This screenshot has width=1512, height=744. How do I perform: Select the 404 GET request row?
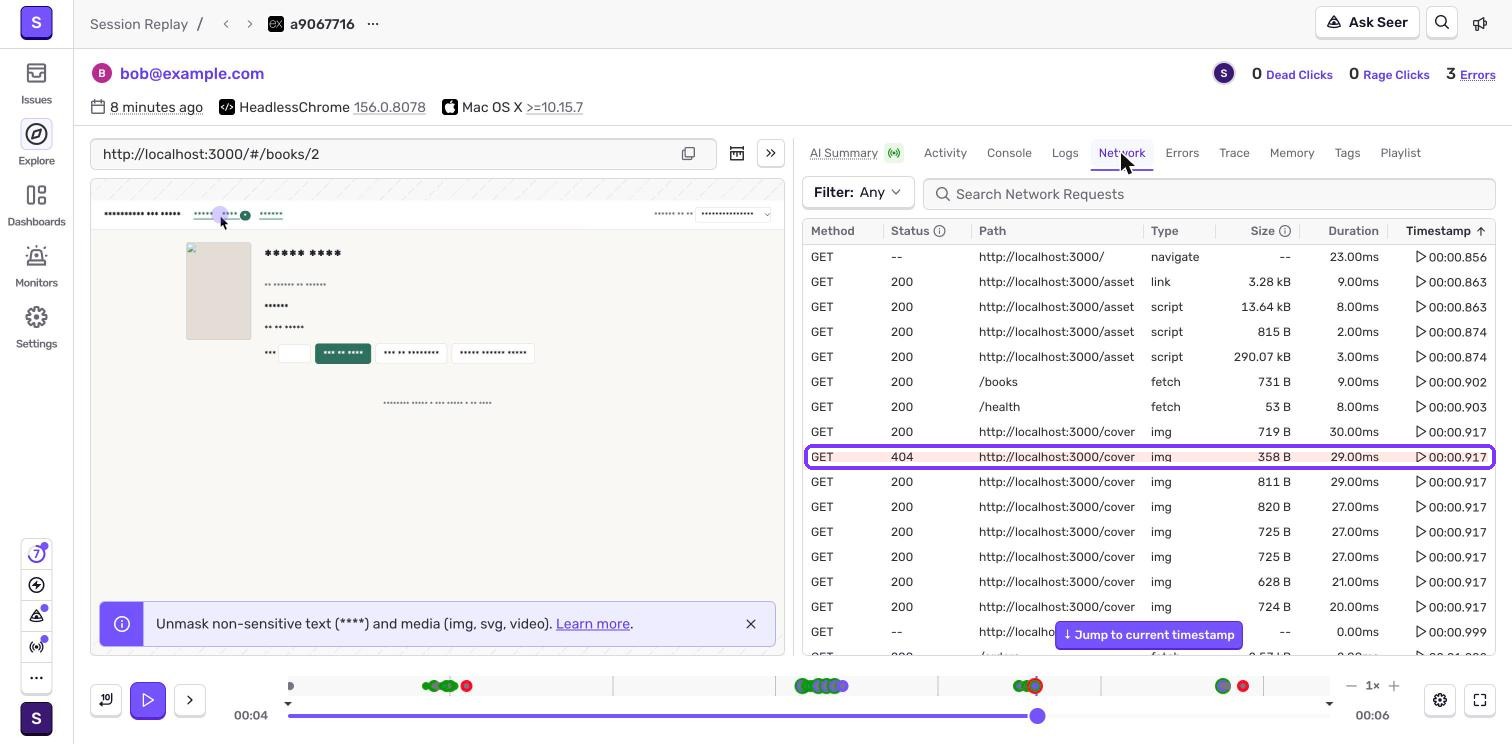[x=1149, y=457]
